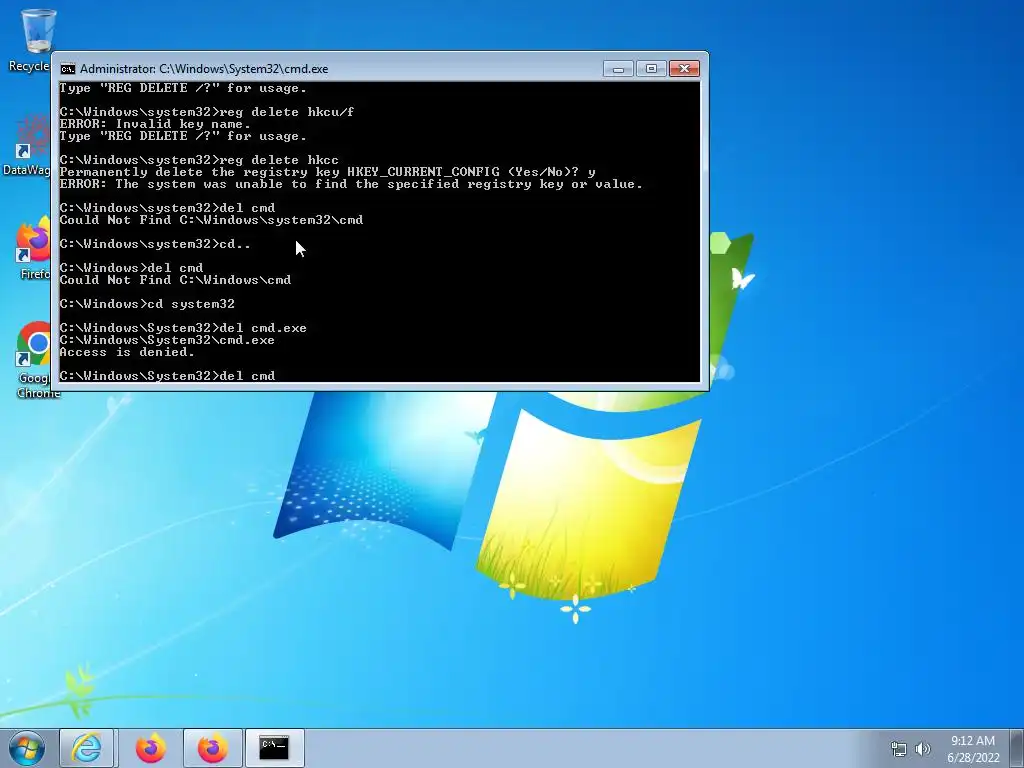Open the first Firefox taskbar icon
1024x768 pixels.
150,748
